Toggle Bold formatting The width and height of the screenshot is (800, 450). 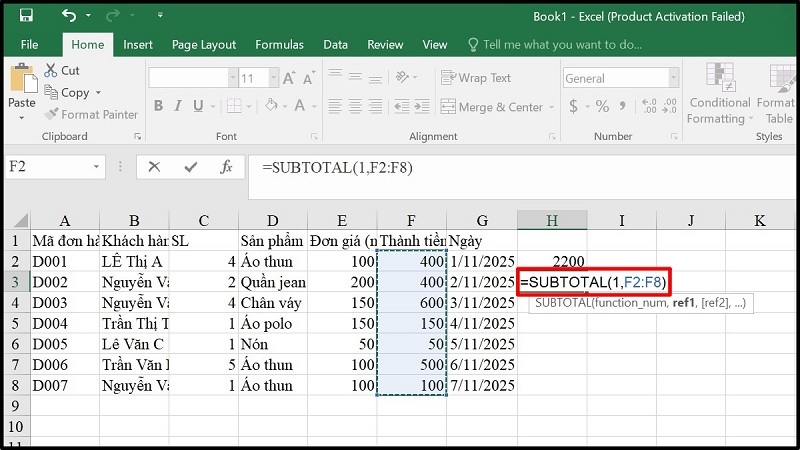point(159,106)
